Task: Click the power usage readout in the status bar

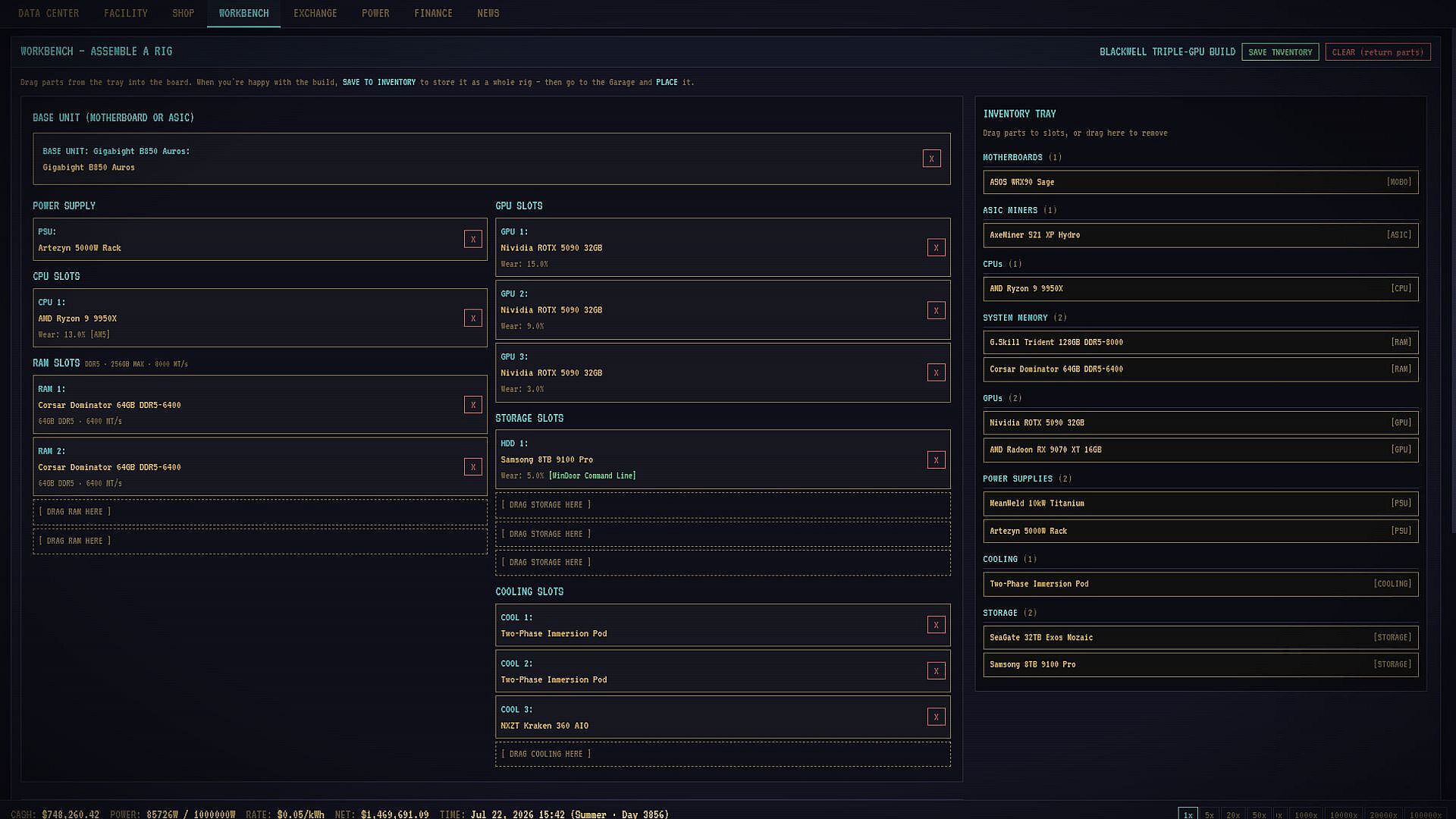Action: [190, 814]
